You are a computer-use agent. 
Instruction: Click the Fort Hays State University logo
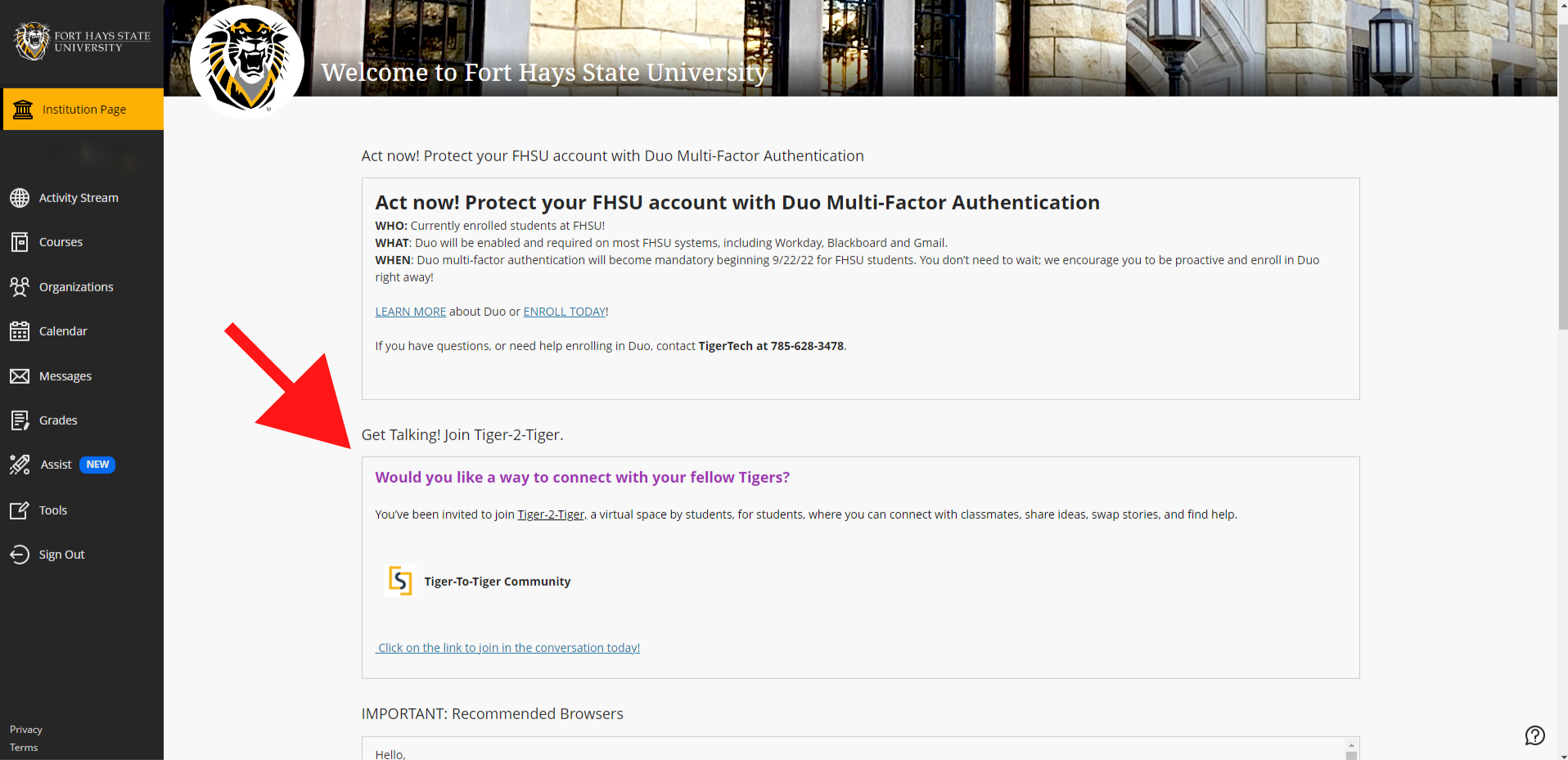(x=82, y=41)
